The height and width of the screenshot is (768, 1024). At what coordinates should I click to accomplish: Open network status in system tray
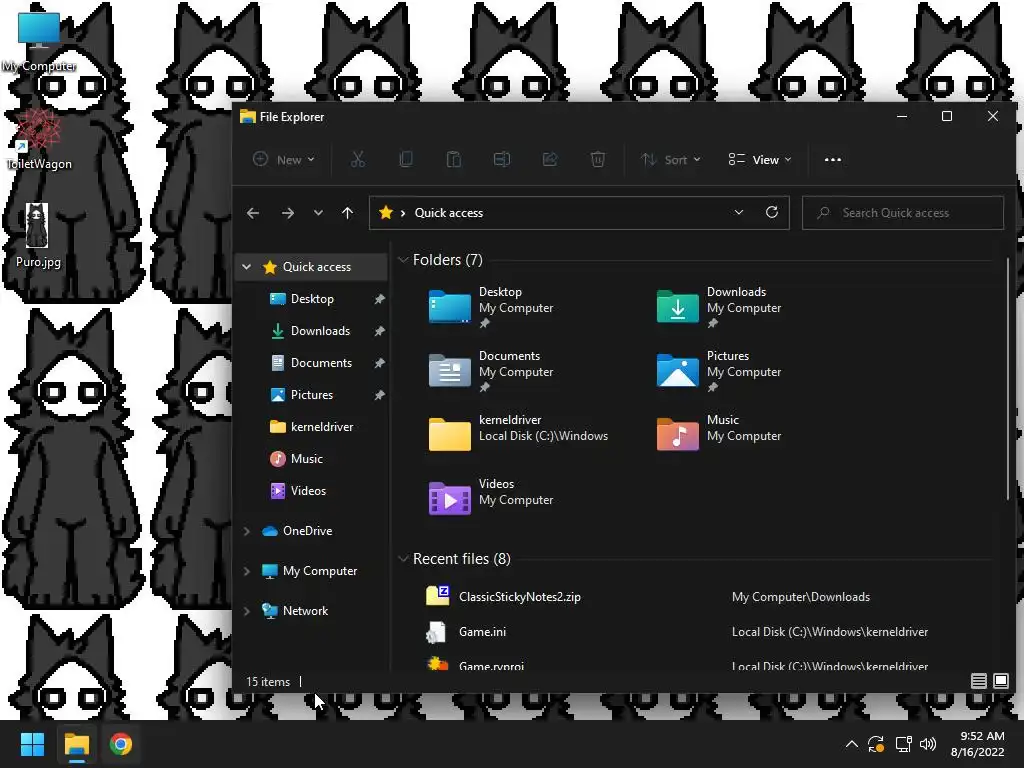(x=903, y=744)
